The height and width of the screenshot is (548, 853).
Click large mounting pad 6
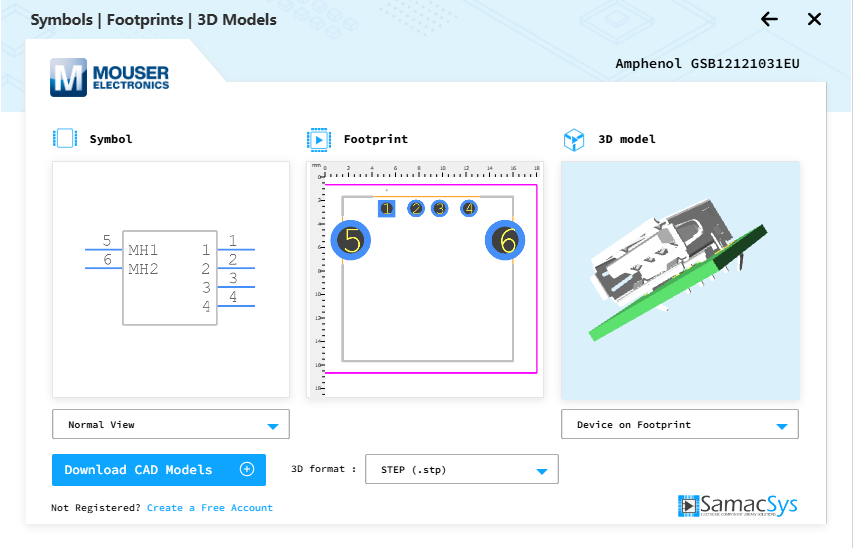pos(505,240)
